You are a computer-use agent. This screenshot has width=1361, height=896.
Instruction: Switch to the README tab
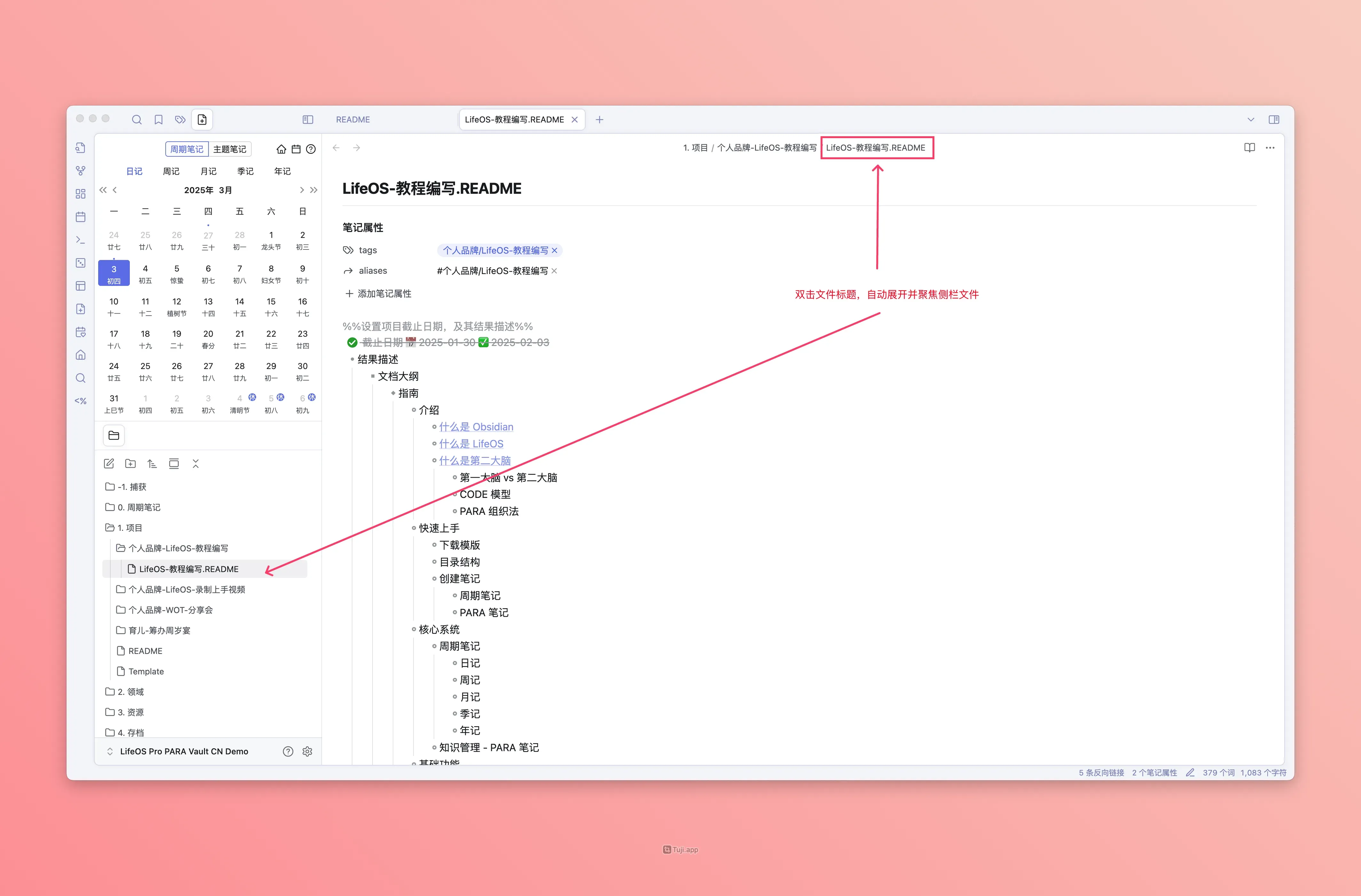coord(353,120)
